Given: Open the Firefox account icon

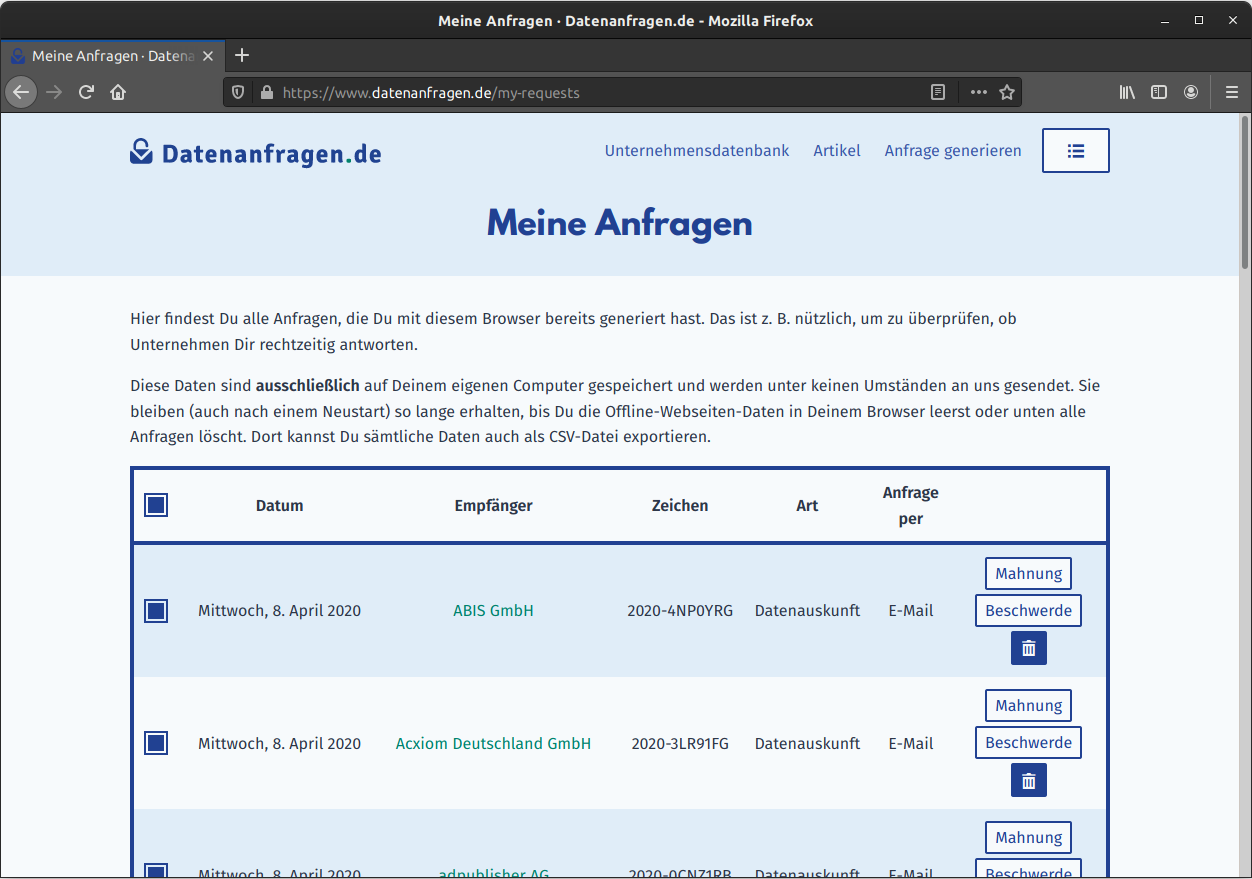Looking at the screenshot, I should pyautogui.click(x=1191, y=92).
